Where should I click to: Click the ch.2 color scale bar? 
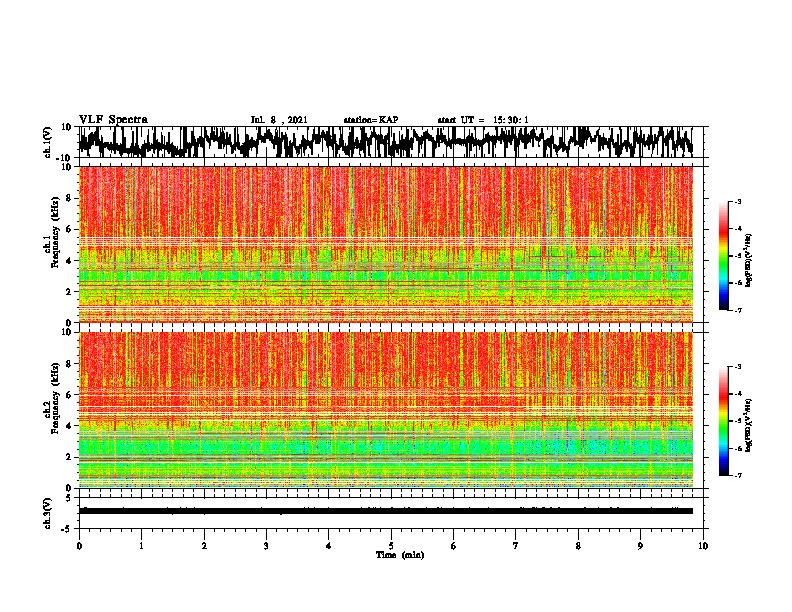click(x=724, y=421)
